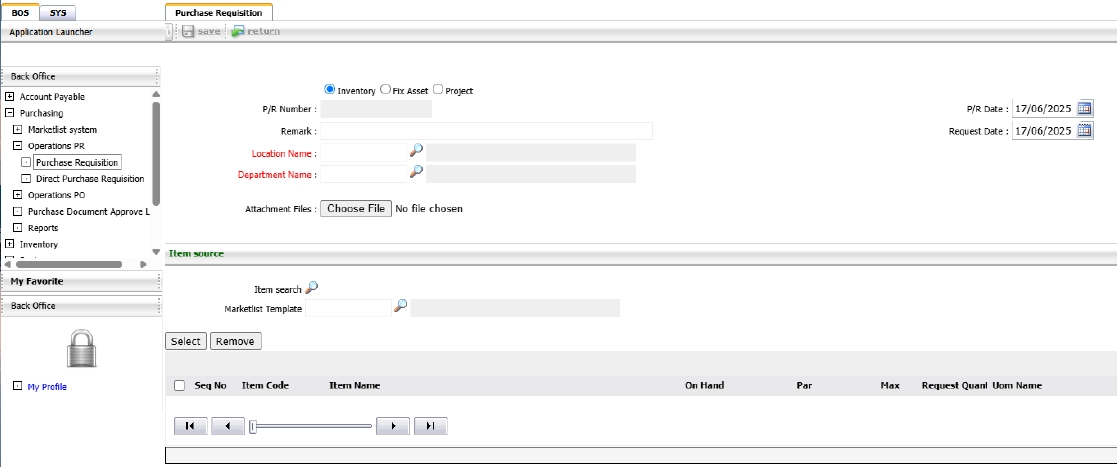Click the return toolbar icon

coord(238,32)
